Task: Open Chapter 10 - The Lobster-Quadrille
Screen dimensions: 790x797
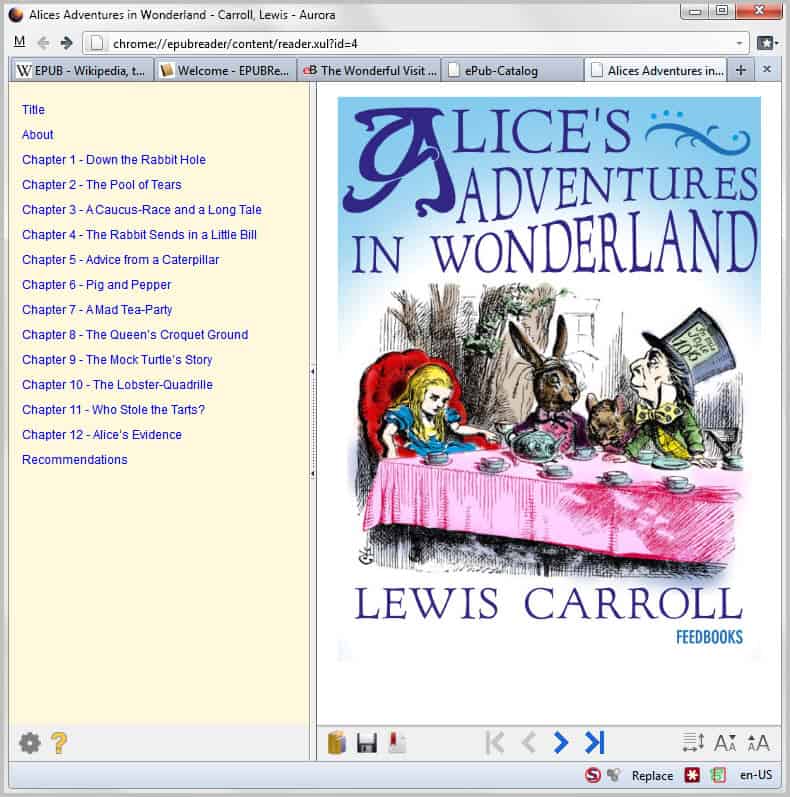Action: click(x=117, y=384)
